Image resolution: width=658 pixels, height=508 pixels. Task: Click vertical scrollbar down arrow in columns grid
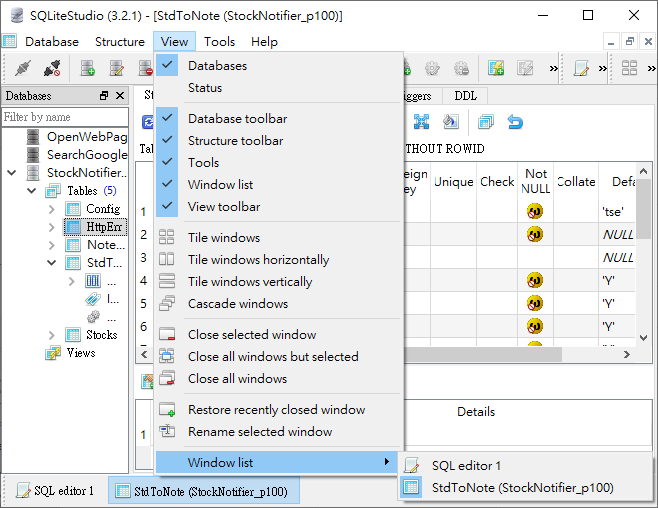[643, 338]
